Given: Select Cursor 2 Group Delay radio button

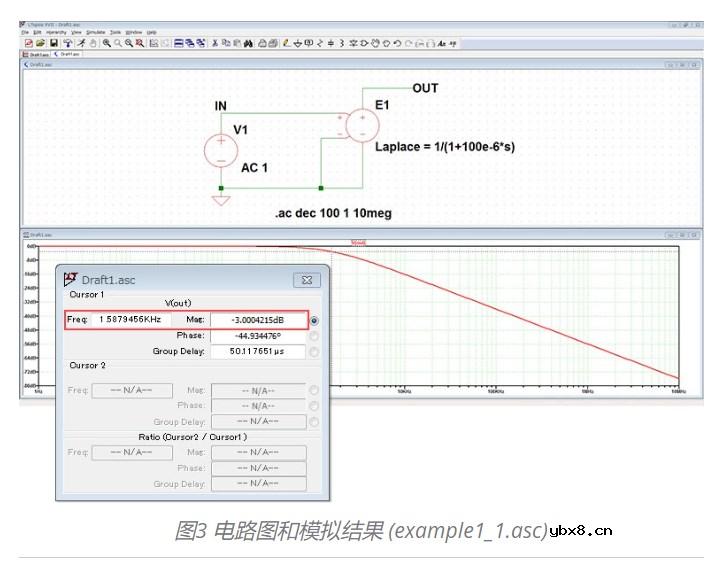Looking at the screenshot, I should [x=314, y=422].
